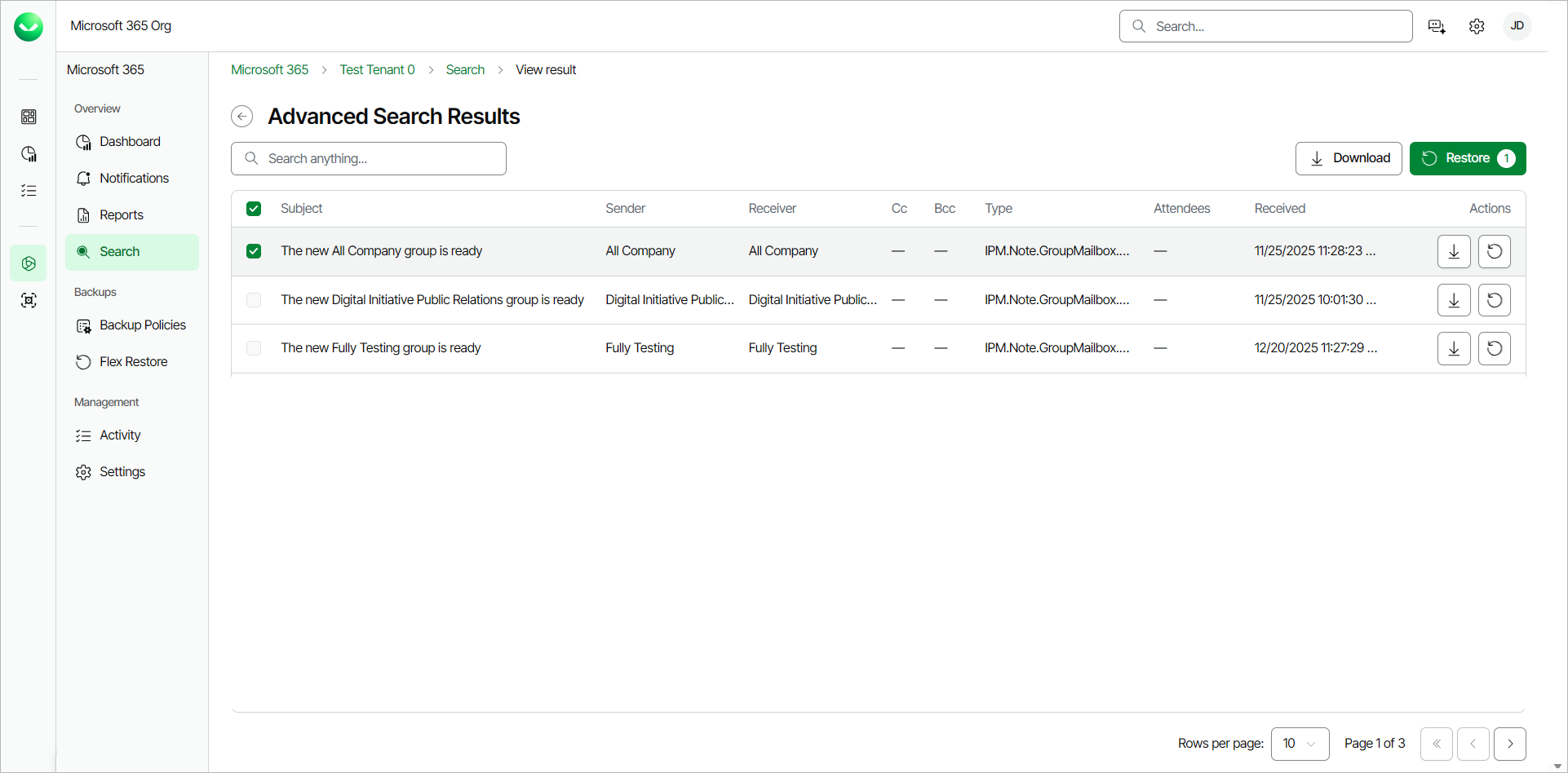Open Activity in the sidebar
1568x773 pixels.
click(x=132, y=435)
